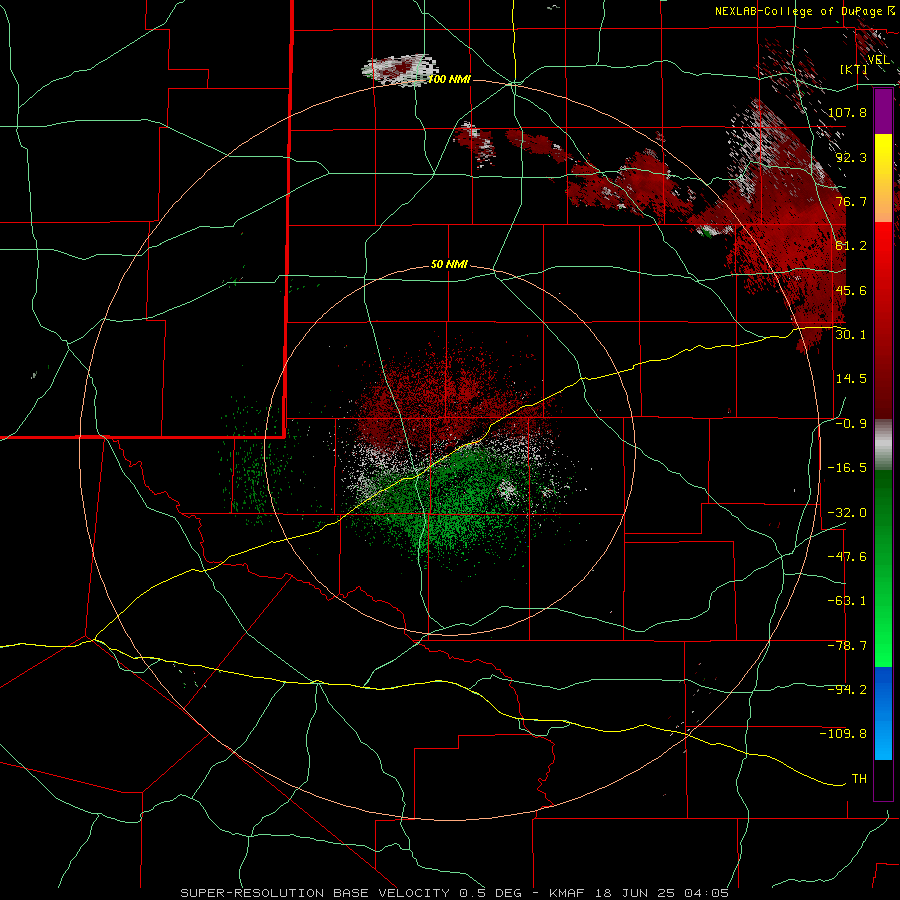The image size is (900, 900).
Task: Click the [KT] units label
Action: (854, 69)
